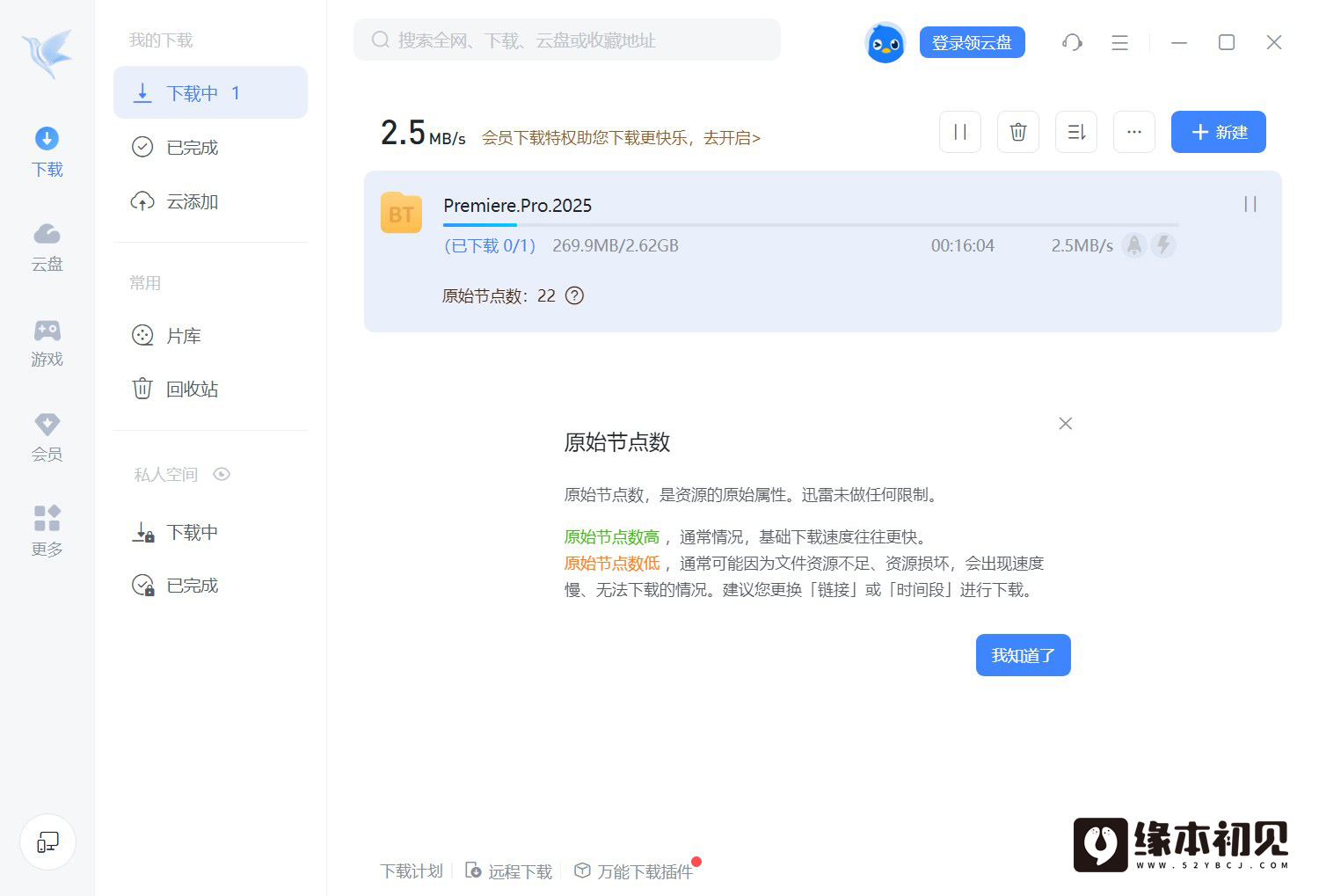Open 下载计划 at the bottom

click(x=412, y=871)
